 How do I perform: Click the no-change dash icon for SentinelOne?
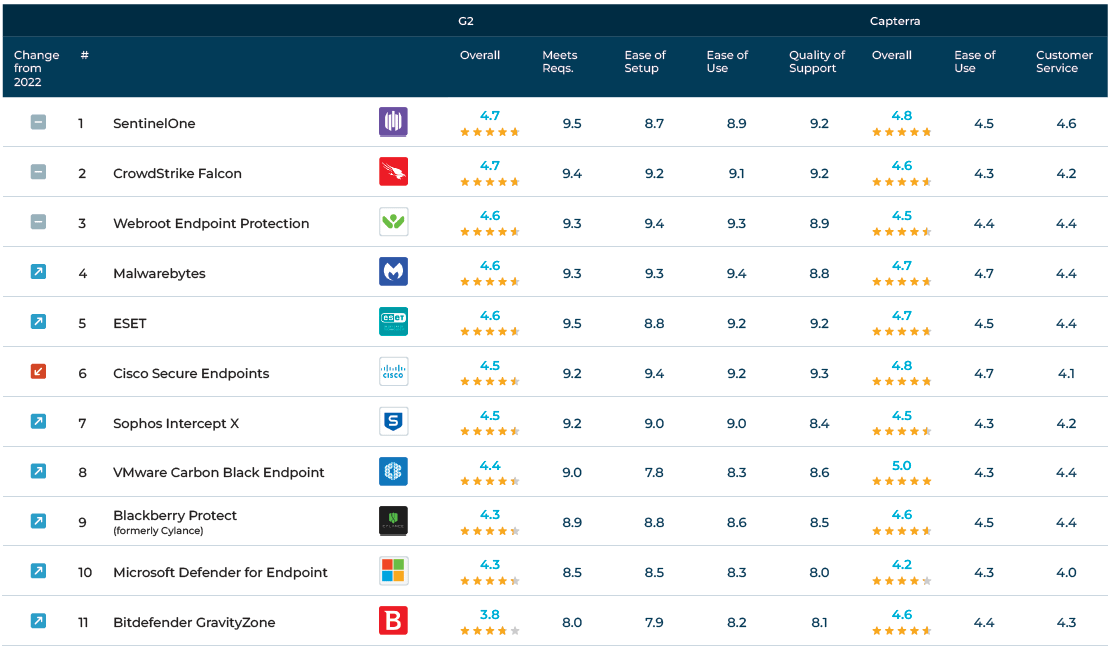[x=38, y=123]
